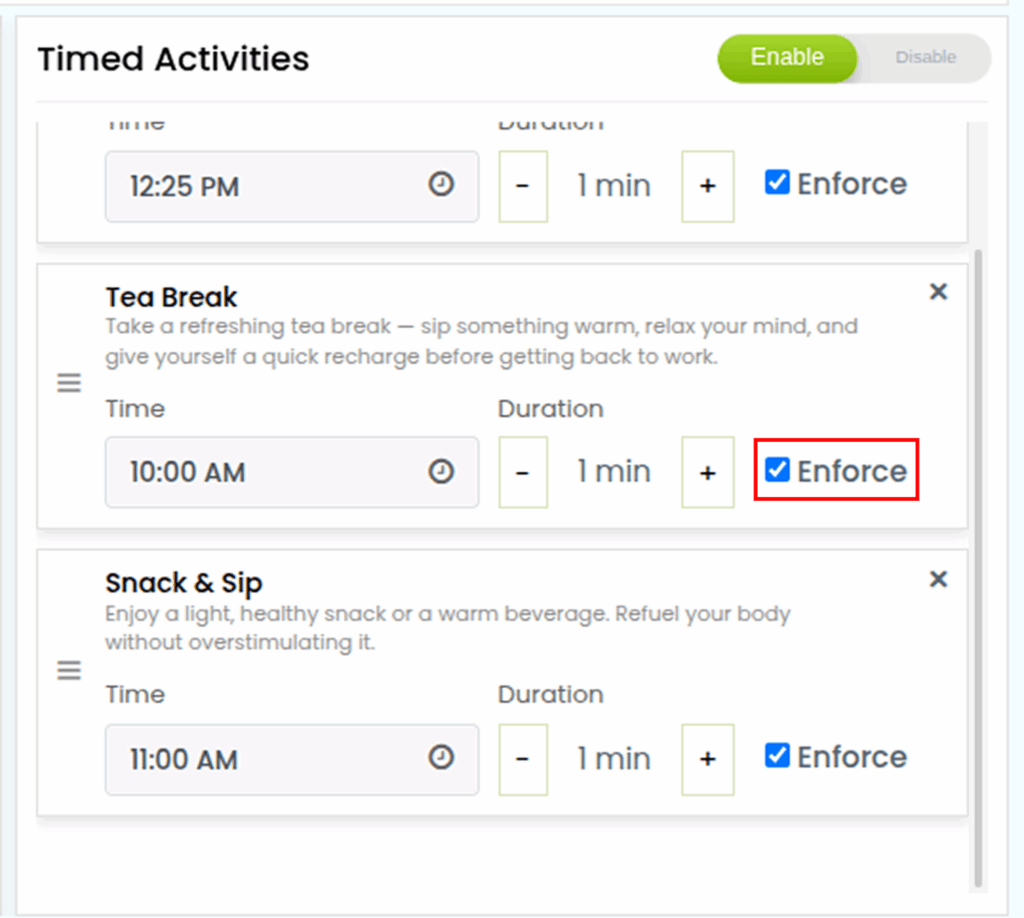Click the clock icon in Tea Break time field

(x=441, y=472)
